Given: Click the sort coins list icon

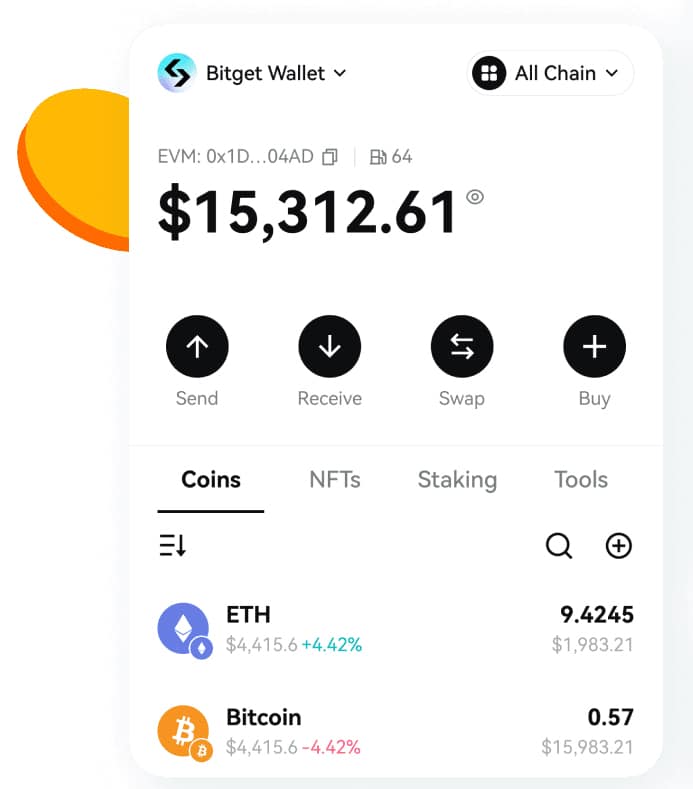Looking at the screenshot, I should click(173, 545).
